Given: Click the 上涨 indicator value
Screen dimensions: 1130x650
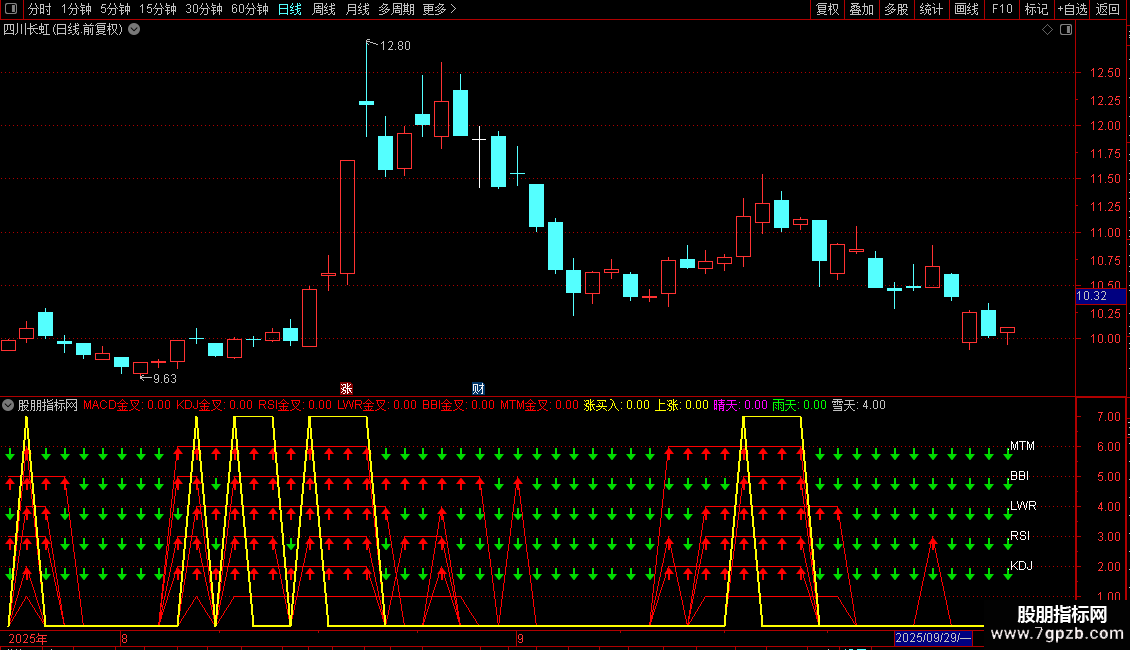Looking at the screenshot, I should click(682, 405).
